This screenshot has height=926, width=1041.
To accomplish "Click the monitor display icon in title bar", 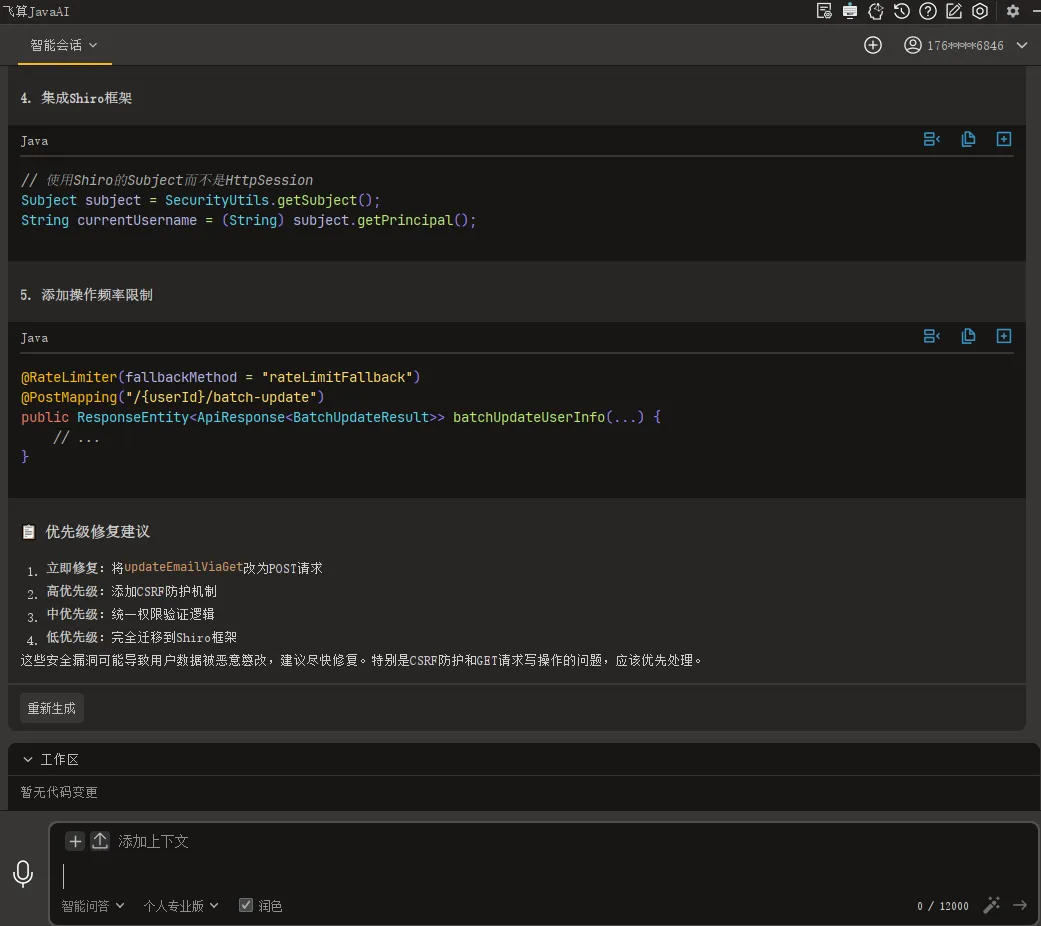I will (x=850, y=11).
